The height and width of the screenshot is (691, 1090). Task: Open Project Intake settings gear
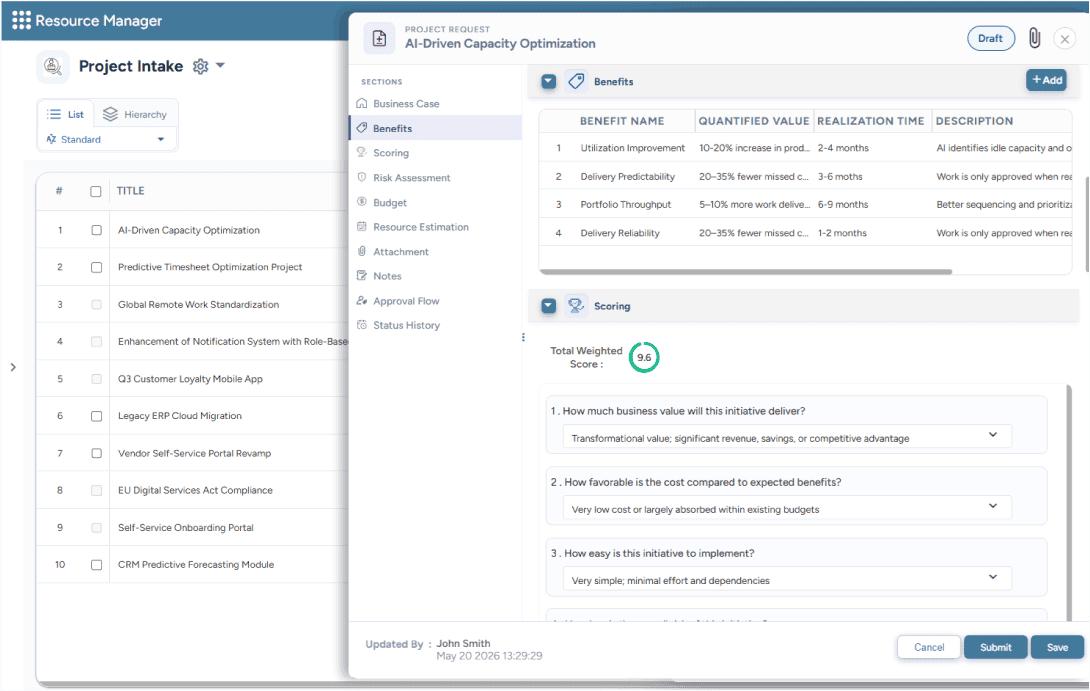click(x=201, y=66)
